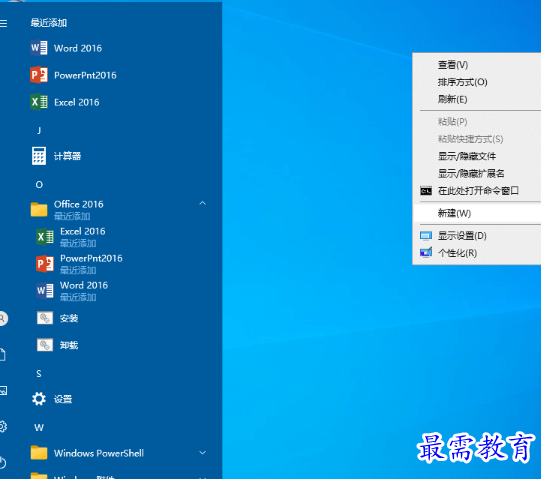Viewport: 541px width, 479px height.
Task: Run the 卸载 uninstall shortcut
Action: tap(58, 345)
